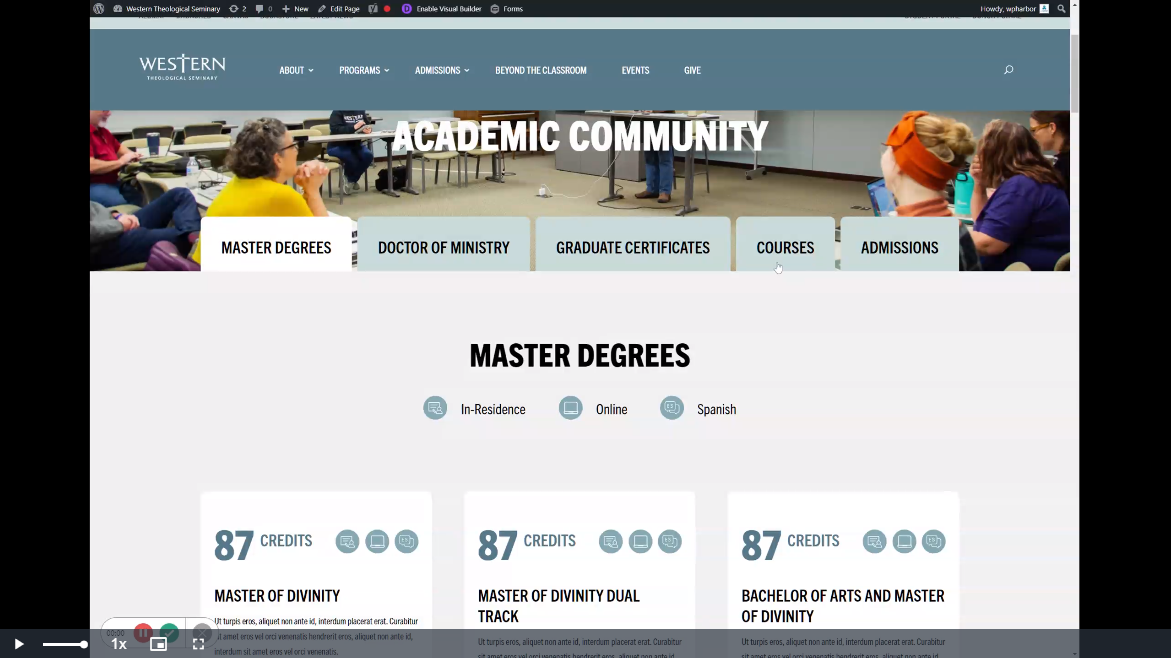Switch to the Doctor of Ministry tab
Screen dimensions: 1171x658
(x=443, y=247)
